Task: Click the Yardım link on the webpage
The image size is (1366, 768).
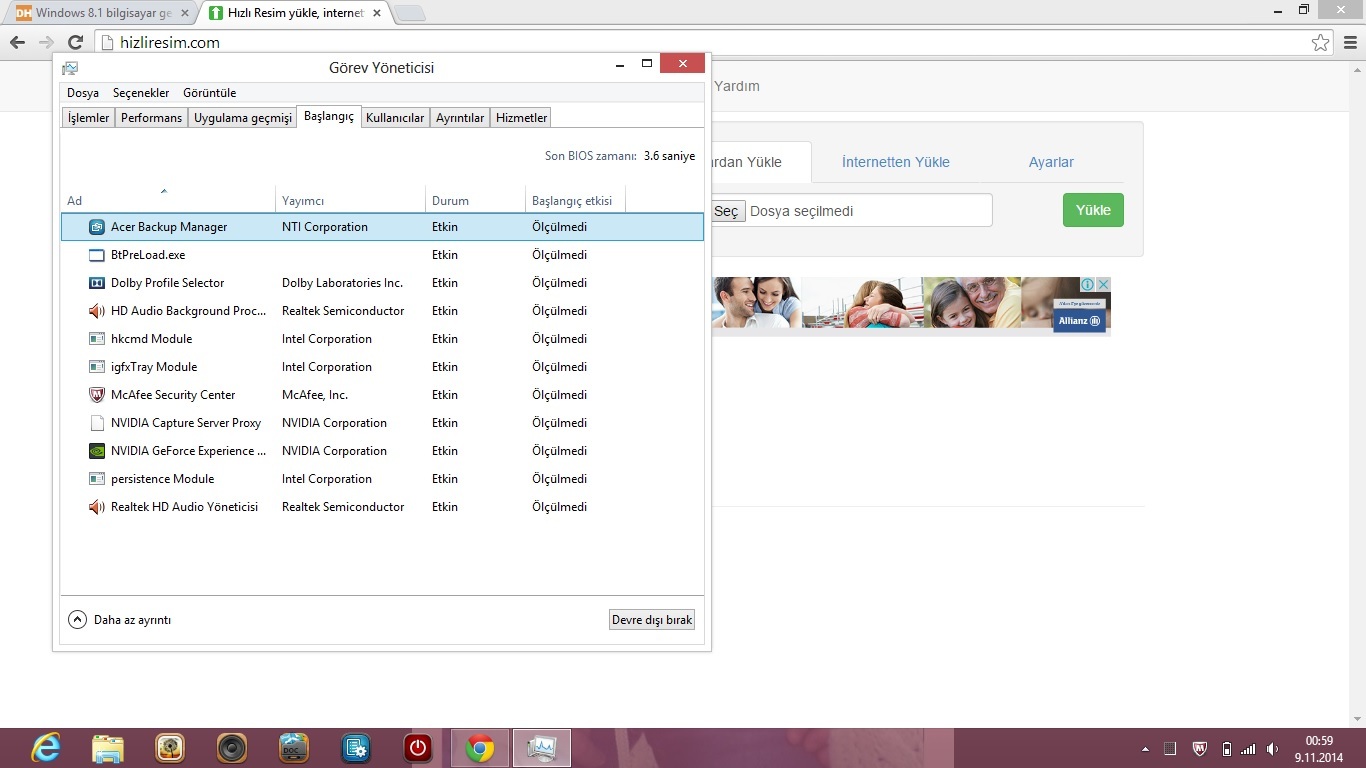Action: [737, 86]
